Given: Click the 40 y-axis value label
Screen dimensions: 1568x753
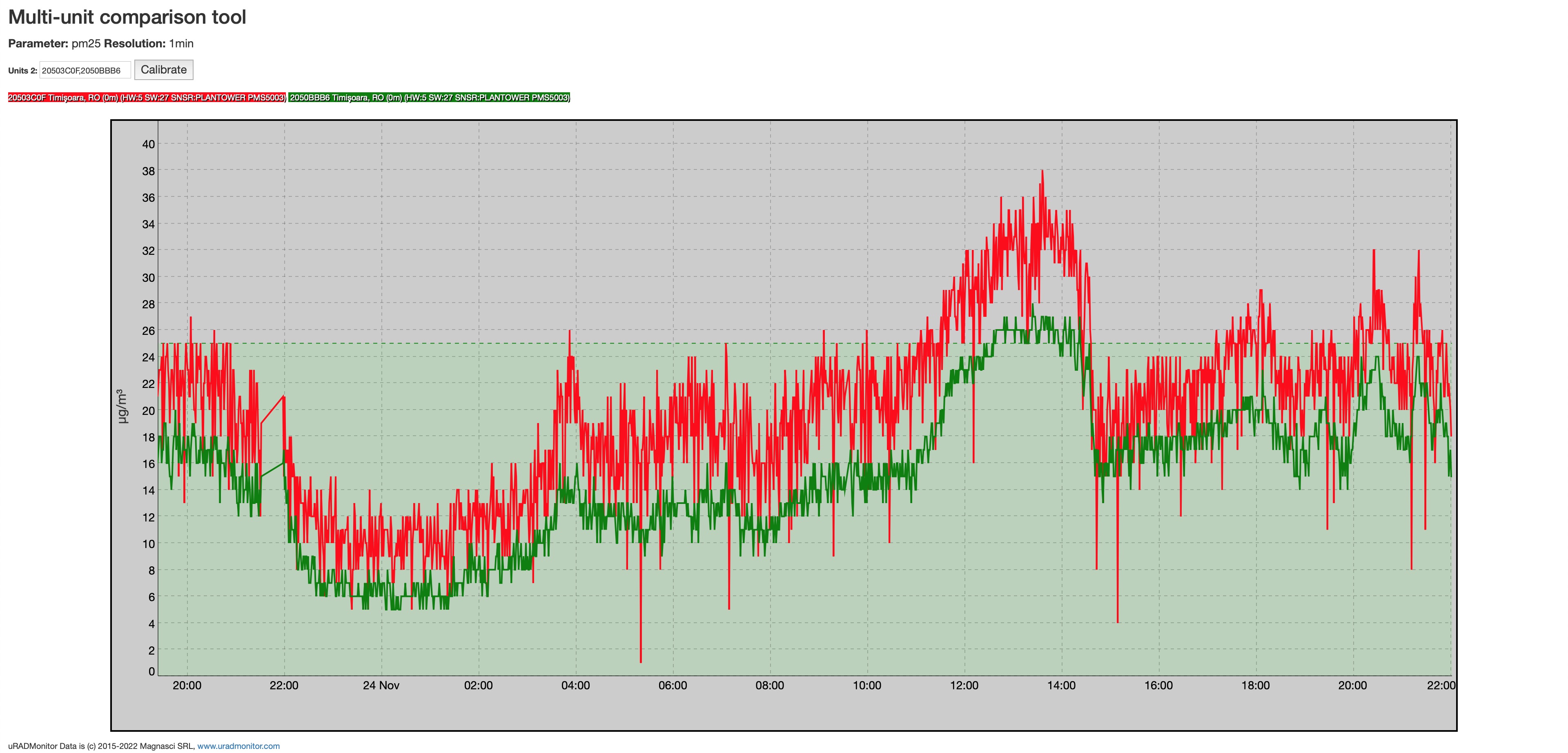Looking at the screenshot, I should 149,144.
